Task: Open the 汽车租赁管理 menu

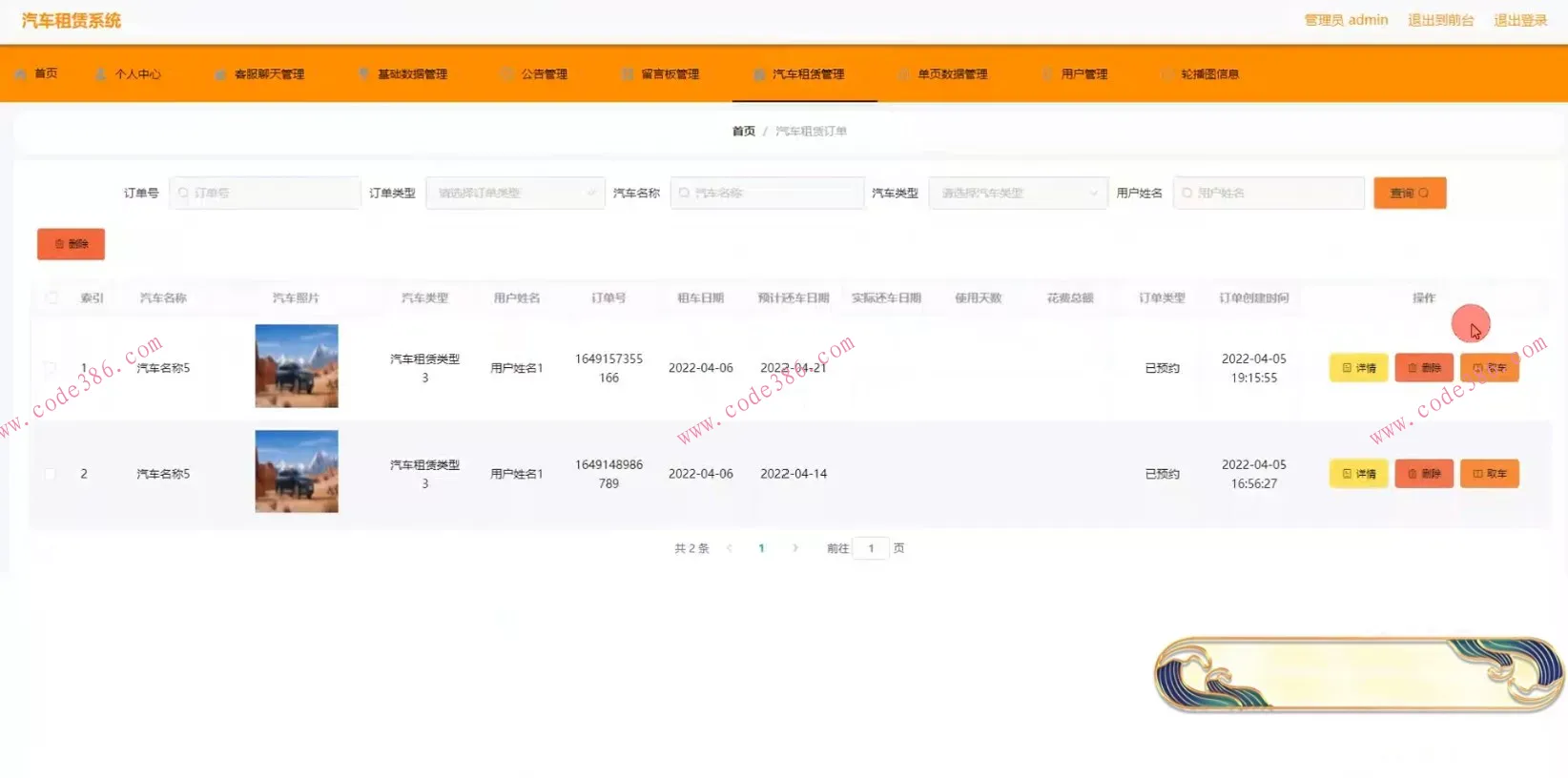Action: [x=807, y=74]
